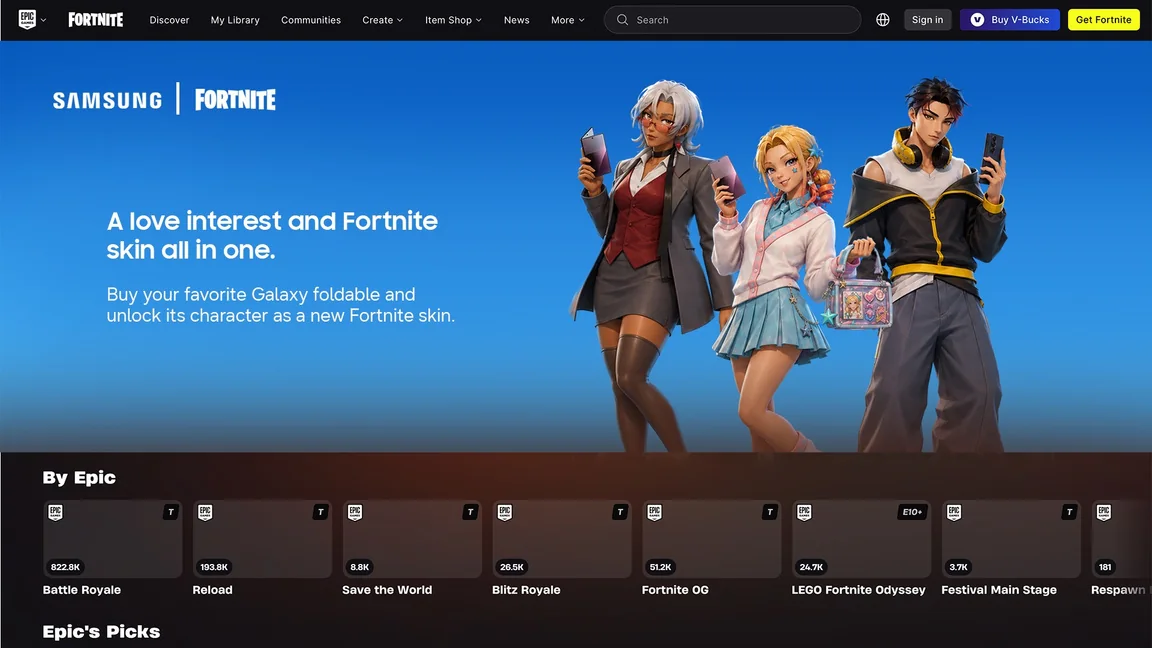Image resolution: width=1152 pixels, height=648 pixels.
Task: Open the Fortnite logo home link
Action: (96, 20)
